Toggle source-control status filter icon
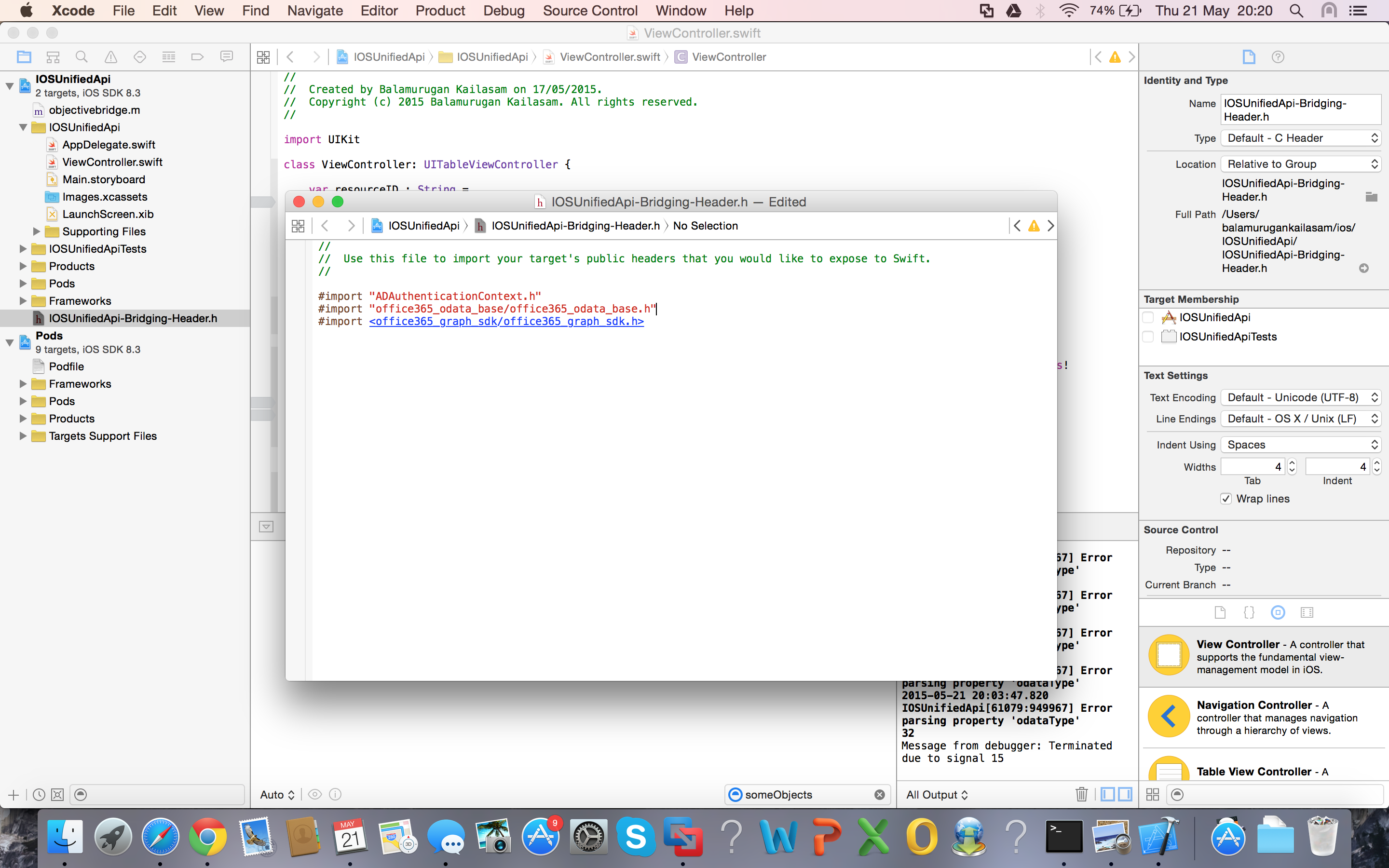This screenshot has width=1389, height=868. [57, 795]
